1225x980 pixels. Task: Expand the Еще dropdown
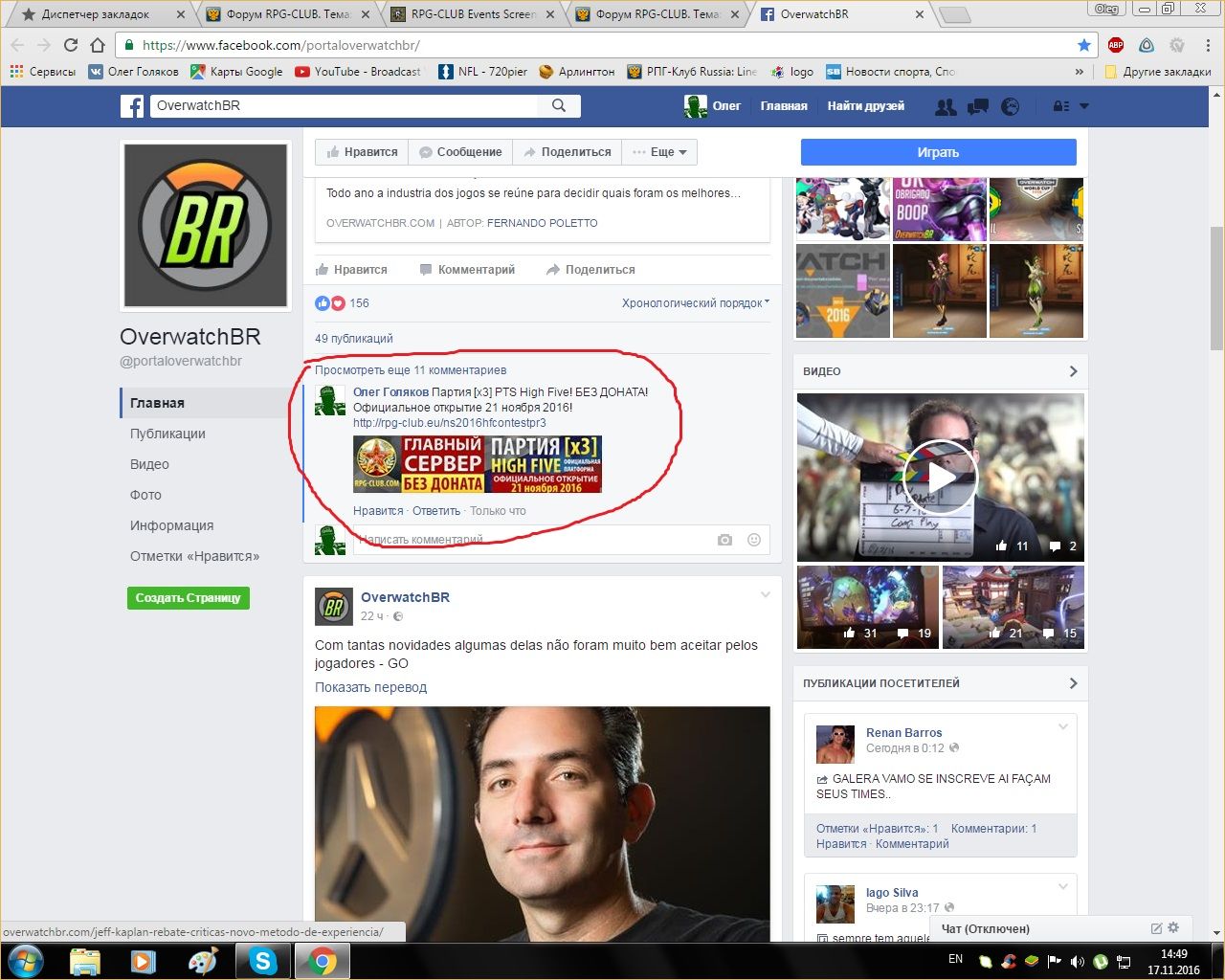coord(659,152)
